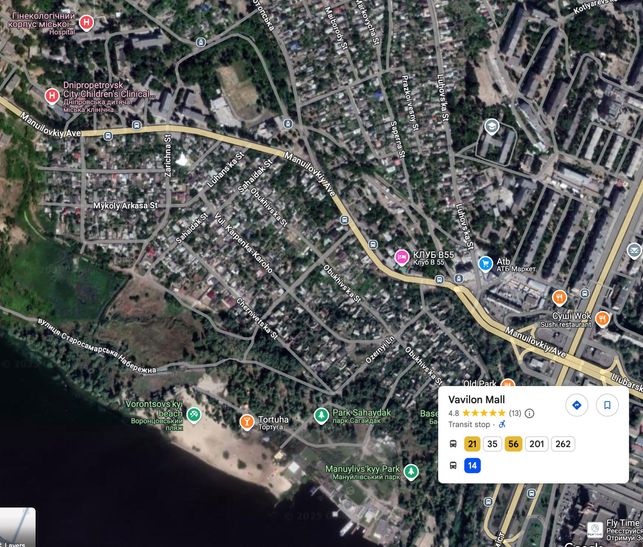
Task: Select route 201 chip
Action: pyautogui.click(x=536, y=444)
